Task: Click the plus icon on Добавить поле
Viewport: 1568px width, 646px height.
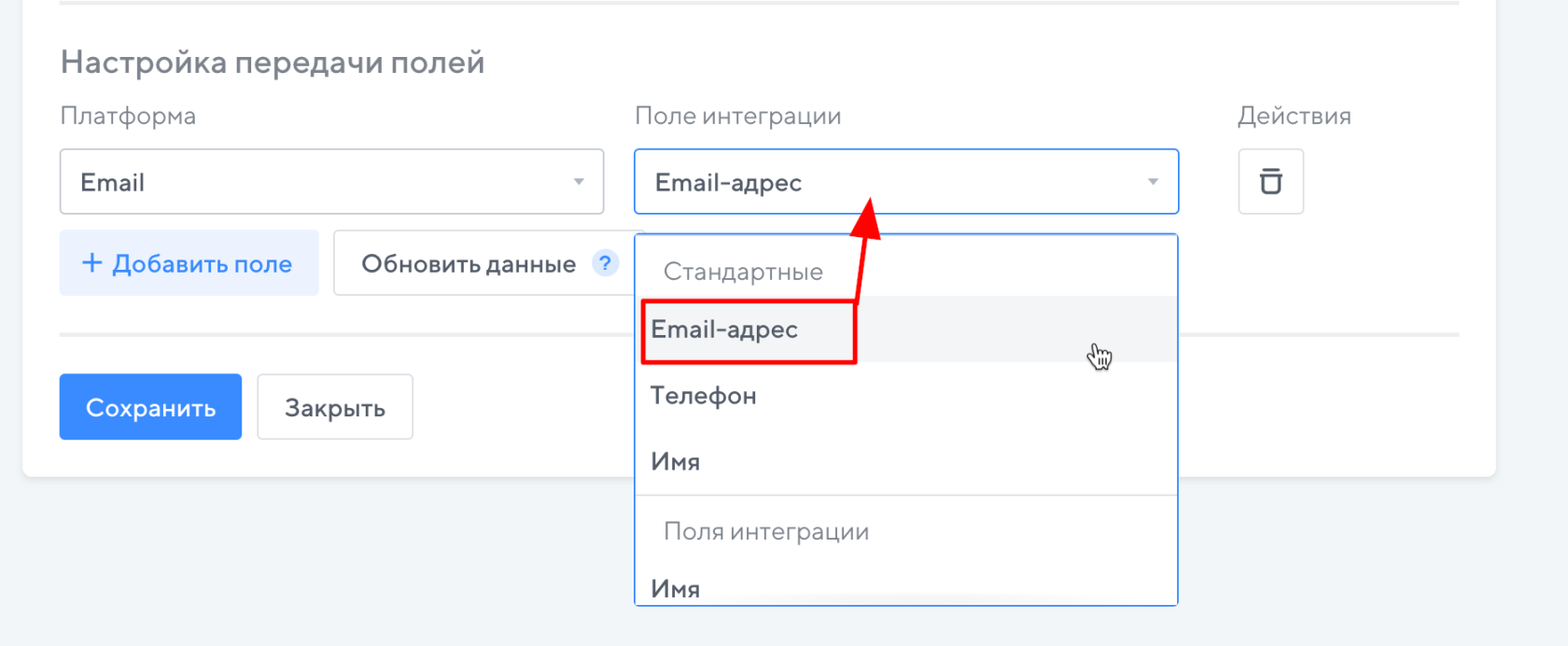Action: point(91,263)
